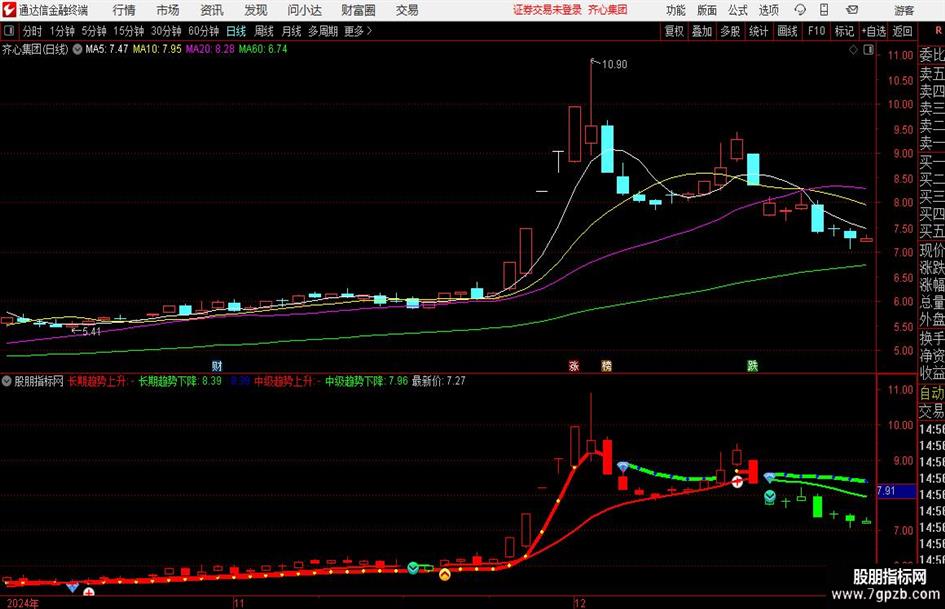Open the customer service headset icon
The image size is (945, 609).
800,10
